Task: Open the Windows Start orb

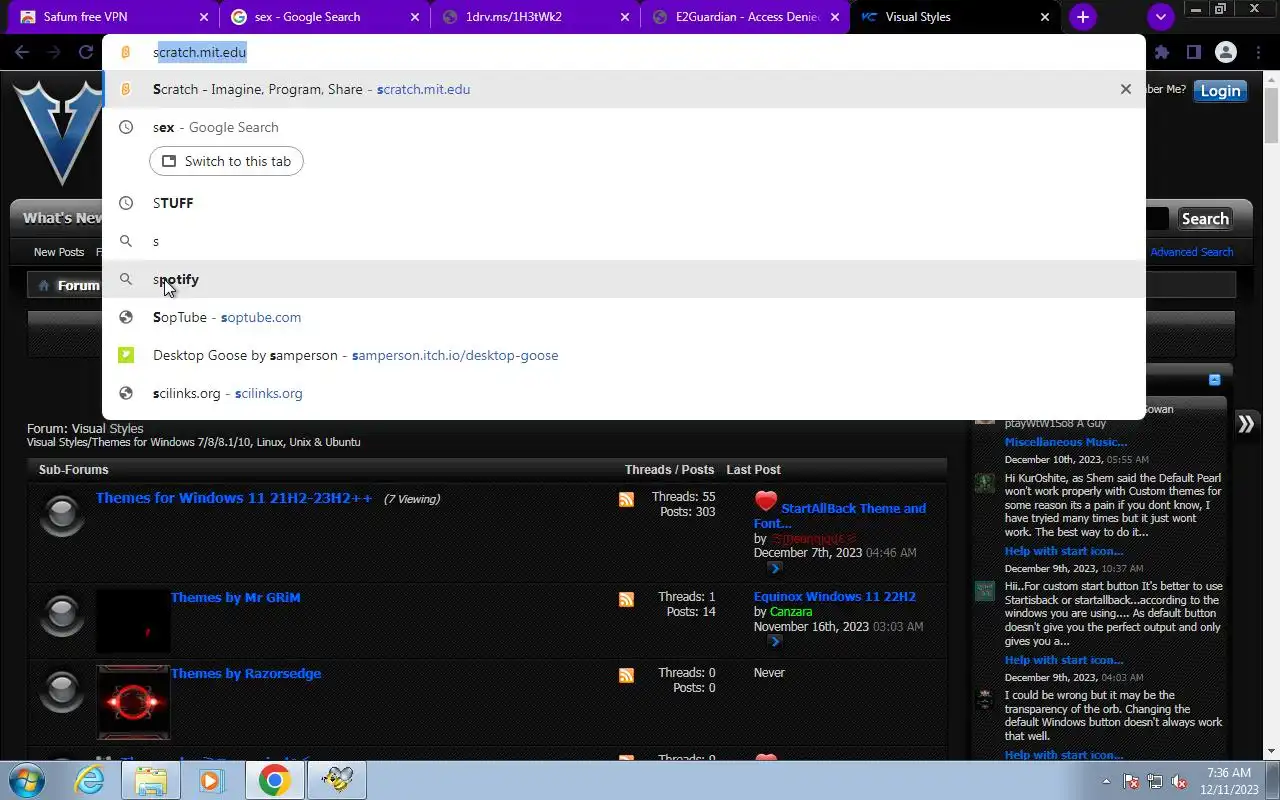Action: tap(27, 780)
